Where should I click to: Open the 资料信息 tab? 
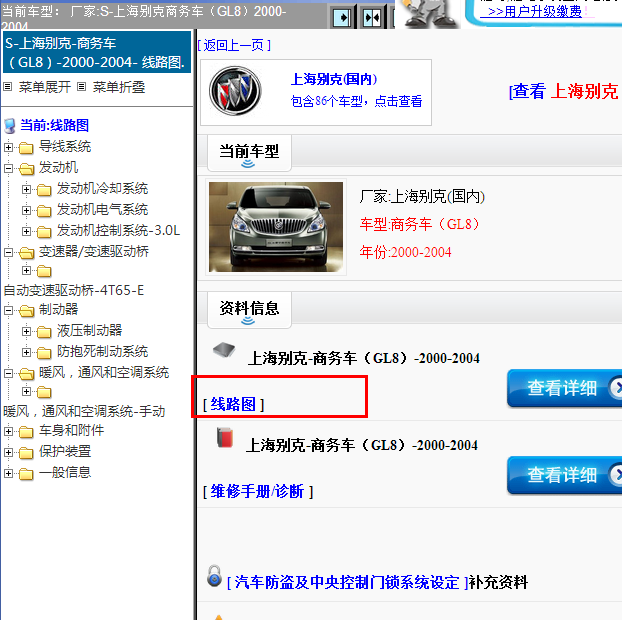tap(249, 310)
